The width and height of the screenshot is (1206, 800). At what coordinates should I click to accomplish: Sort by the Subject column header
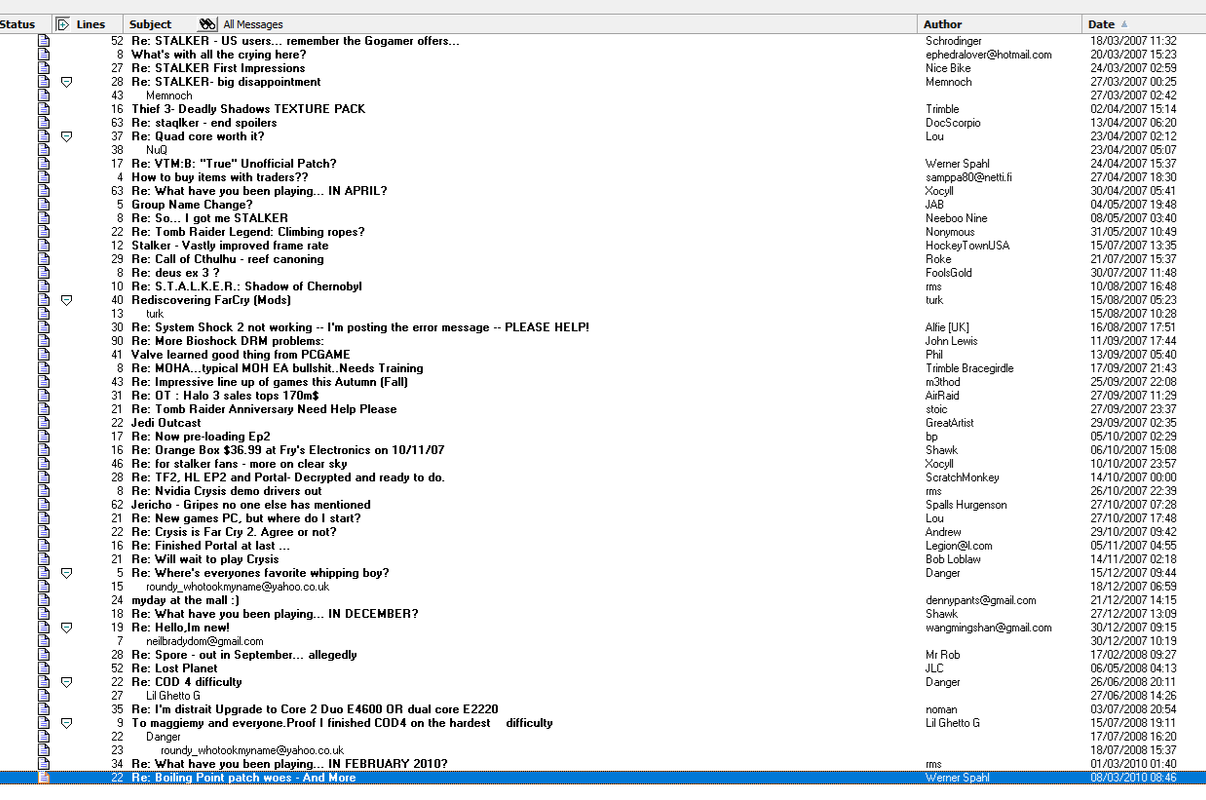point(151,24)
